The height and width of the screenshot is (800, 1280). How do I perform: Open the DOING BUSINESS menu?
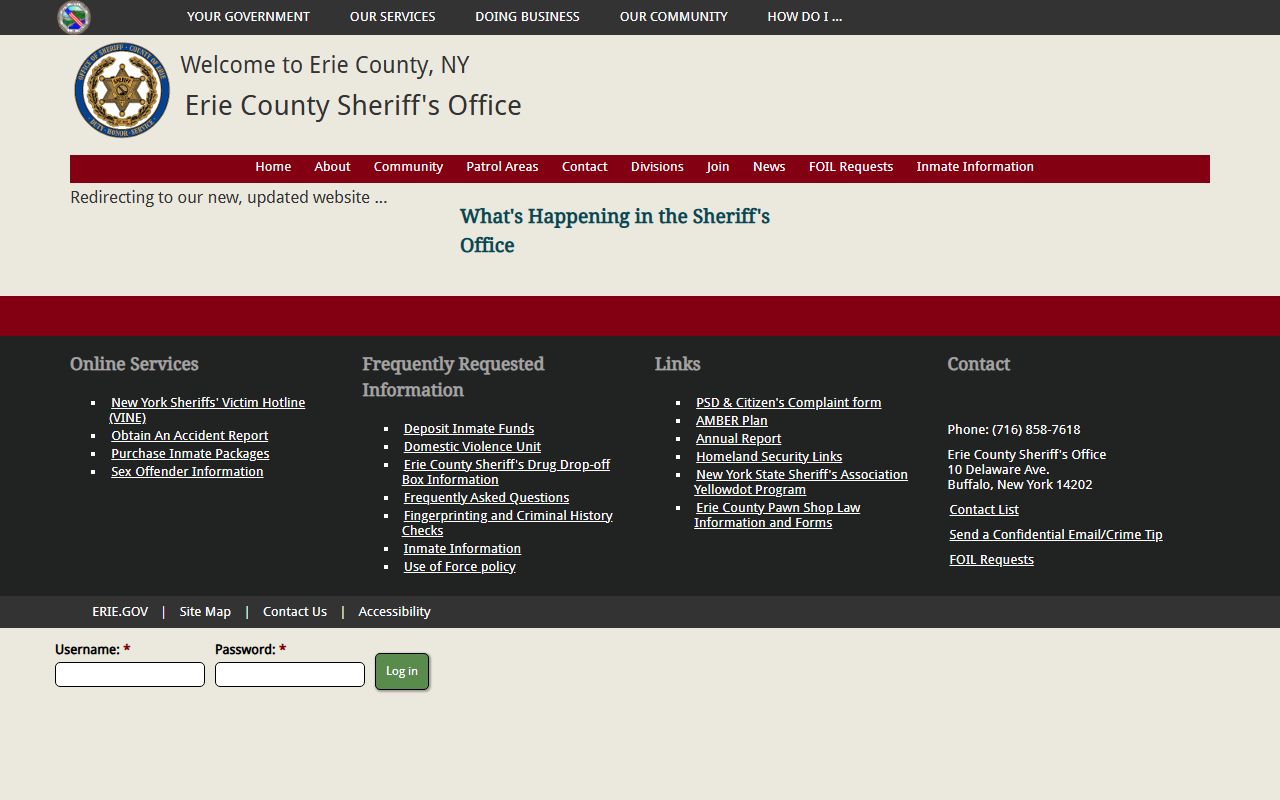[527, 17]
